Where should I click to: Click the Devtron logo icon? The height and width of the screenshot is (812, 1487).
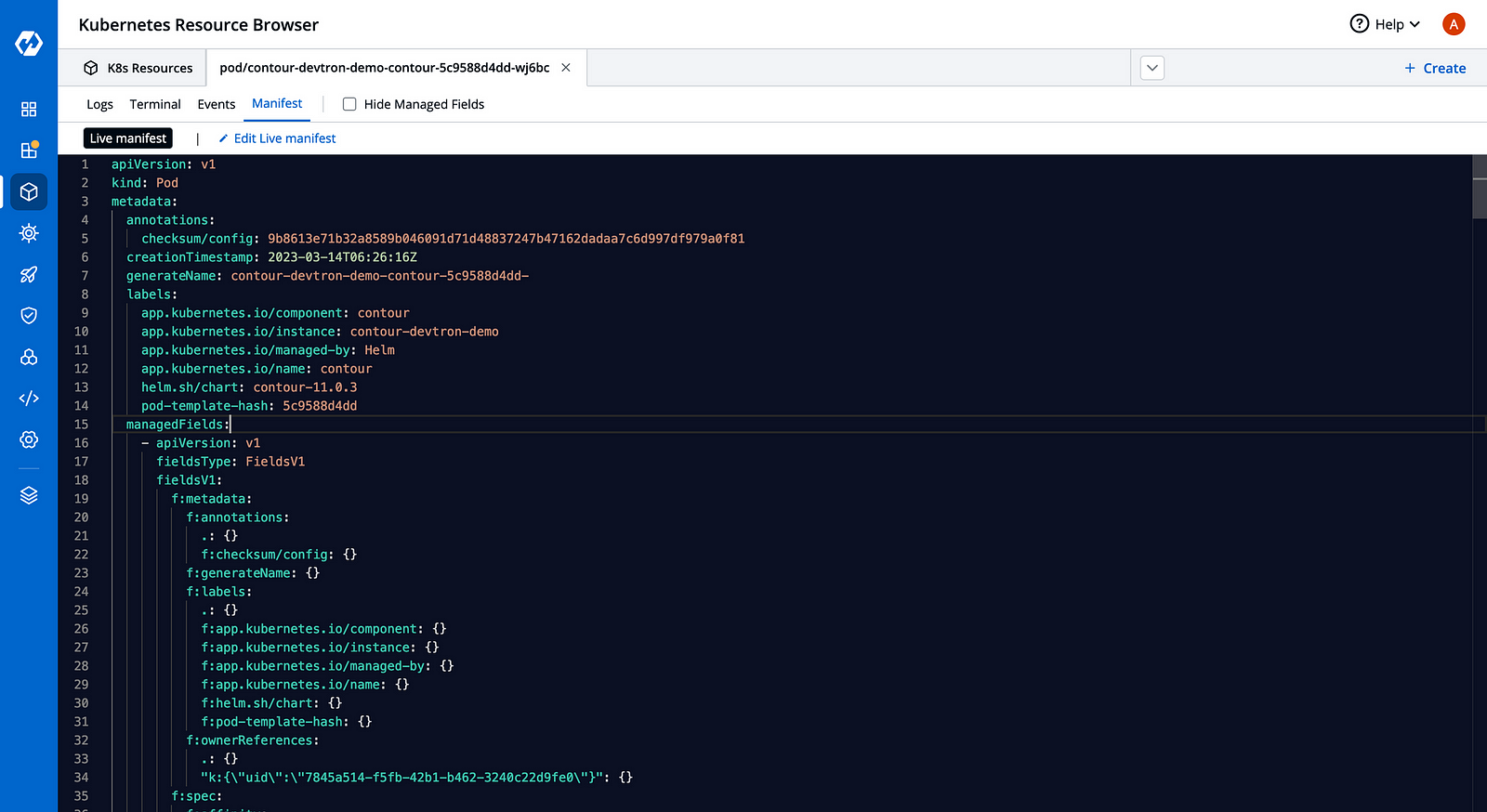[x=29, y=43]
